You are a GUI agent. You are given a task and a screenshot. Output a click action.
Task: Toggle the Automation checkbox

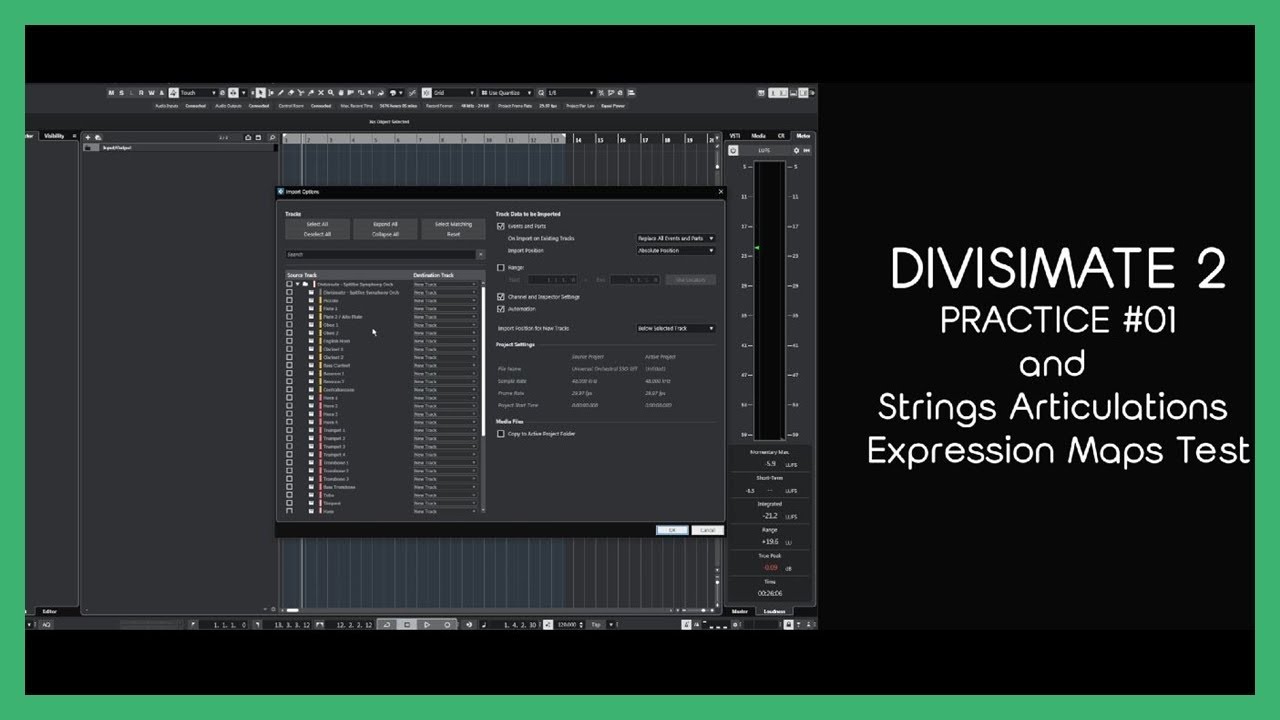point(501,309)
